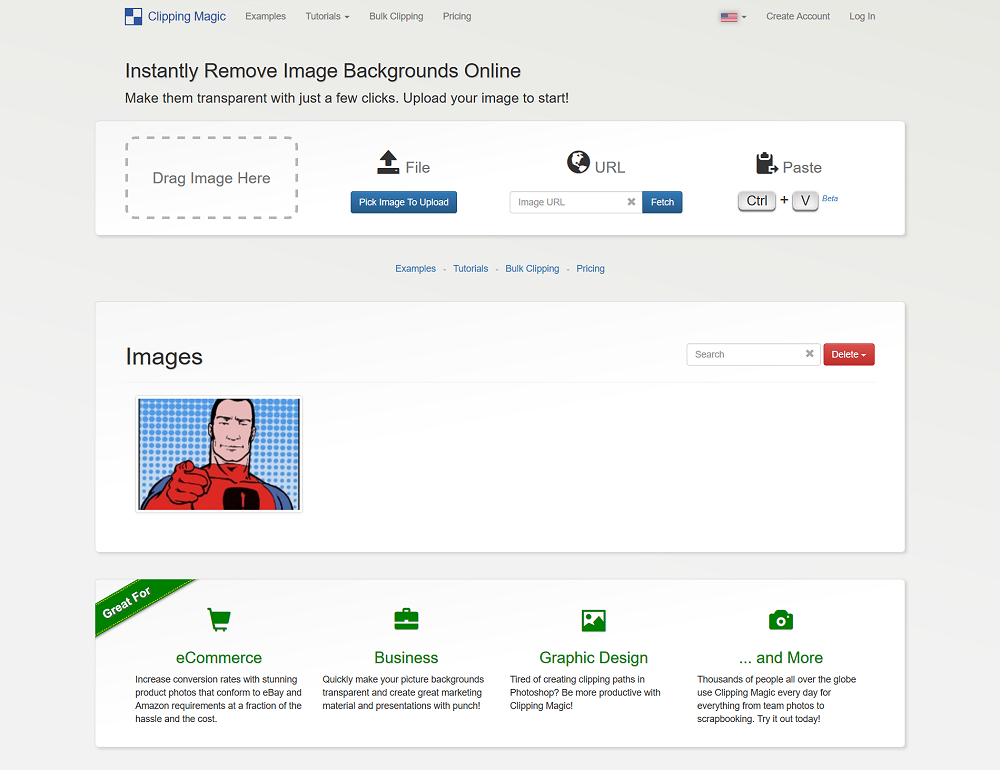Click the ... and More heading
The image size is (1000, 770).
coord(781,658)
